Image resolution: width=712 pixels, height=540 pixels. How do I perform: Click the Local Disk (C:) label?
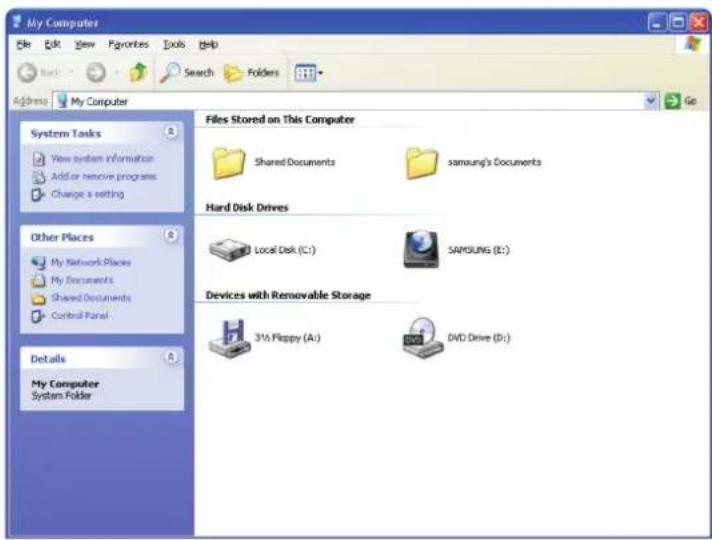(x=285, y=250)
